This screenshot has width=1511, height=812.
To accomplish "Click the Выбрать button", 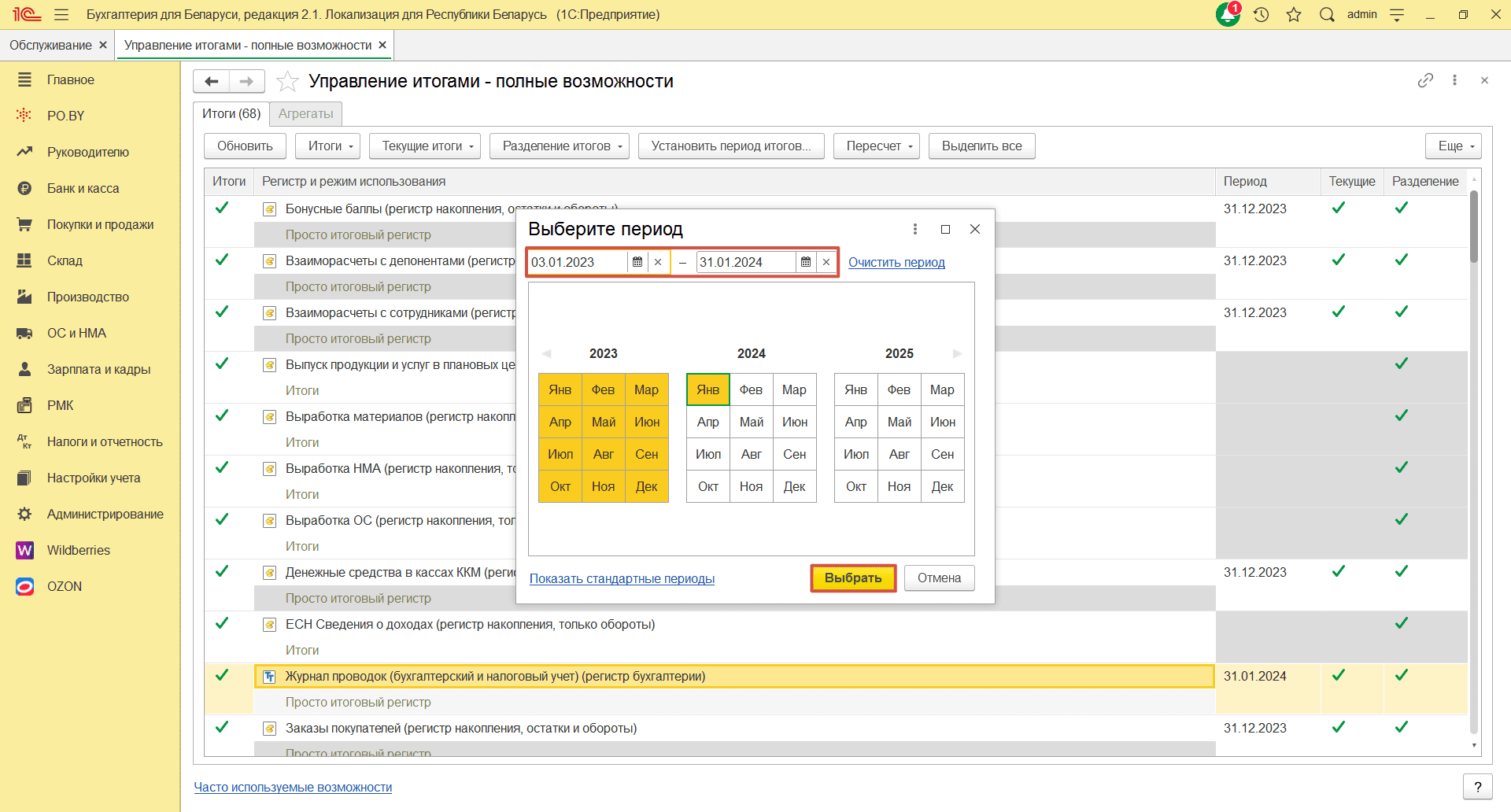I will click(x=853, y=578).
